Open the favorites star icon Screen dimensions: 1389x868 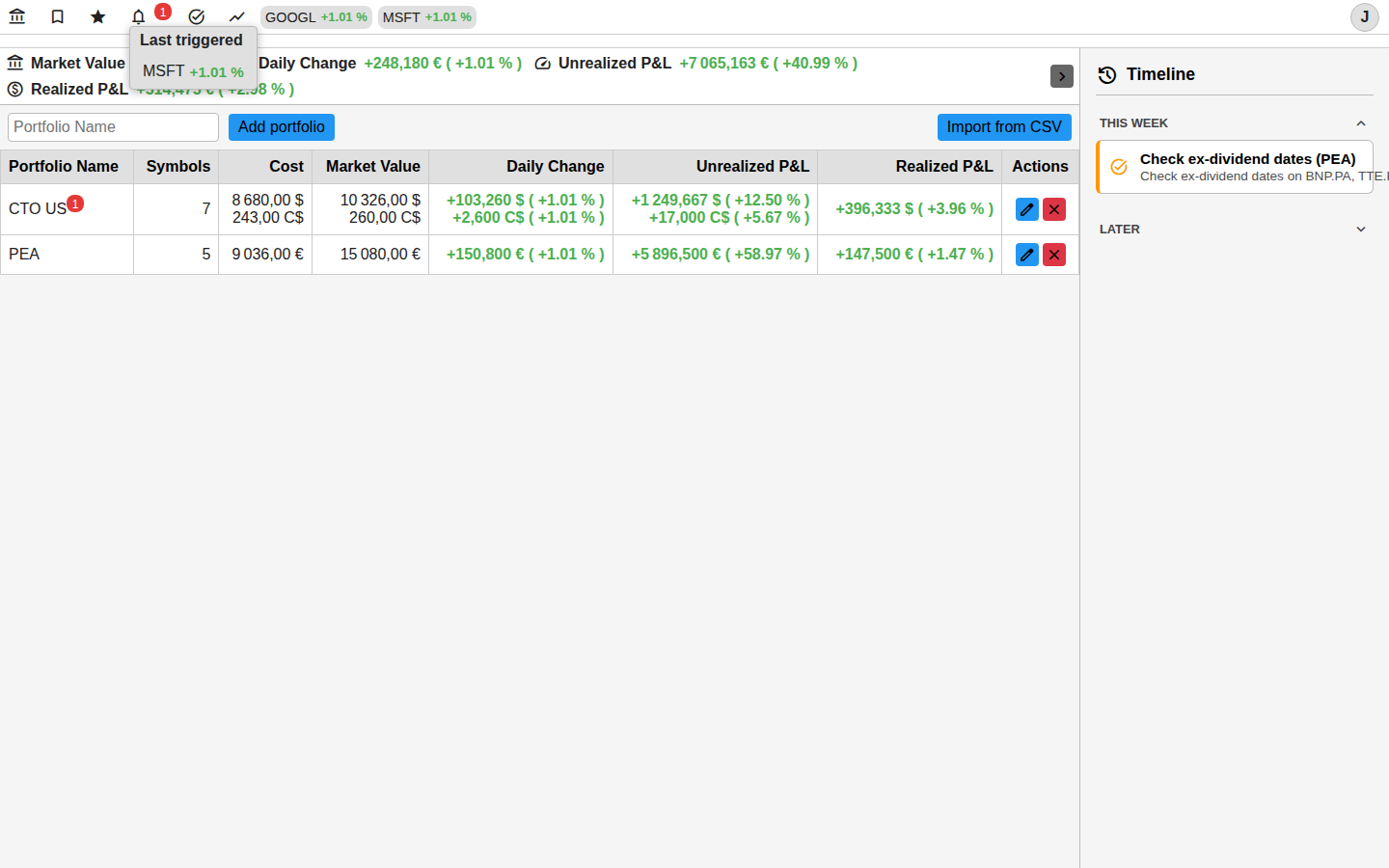(98, 16)
